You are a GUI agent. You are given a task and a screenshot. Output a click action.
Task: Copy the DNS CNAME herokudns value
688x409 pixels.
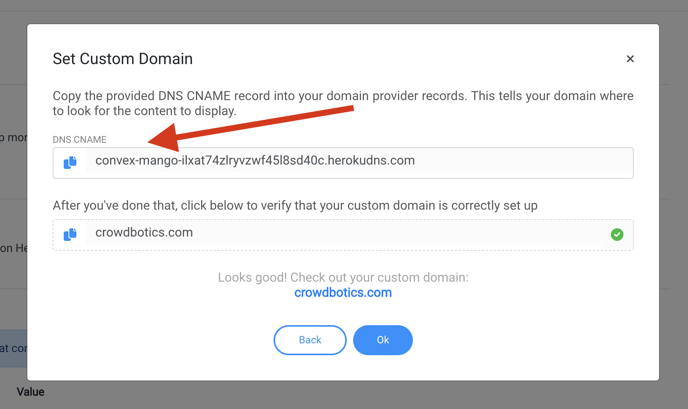point(70,162)
